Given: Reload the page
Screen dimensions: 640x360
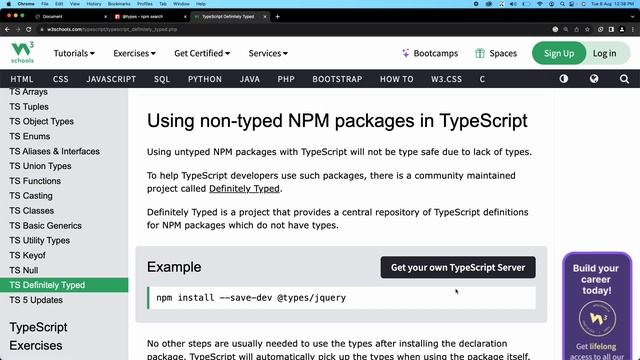Looking at the screenshot, I should [x=29, y=29].
